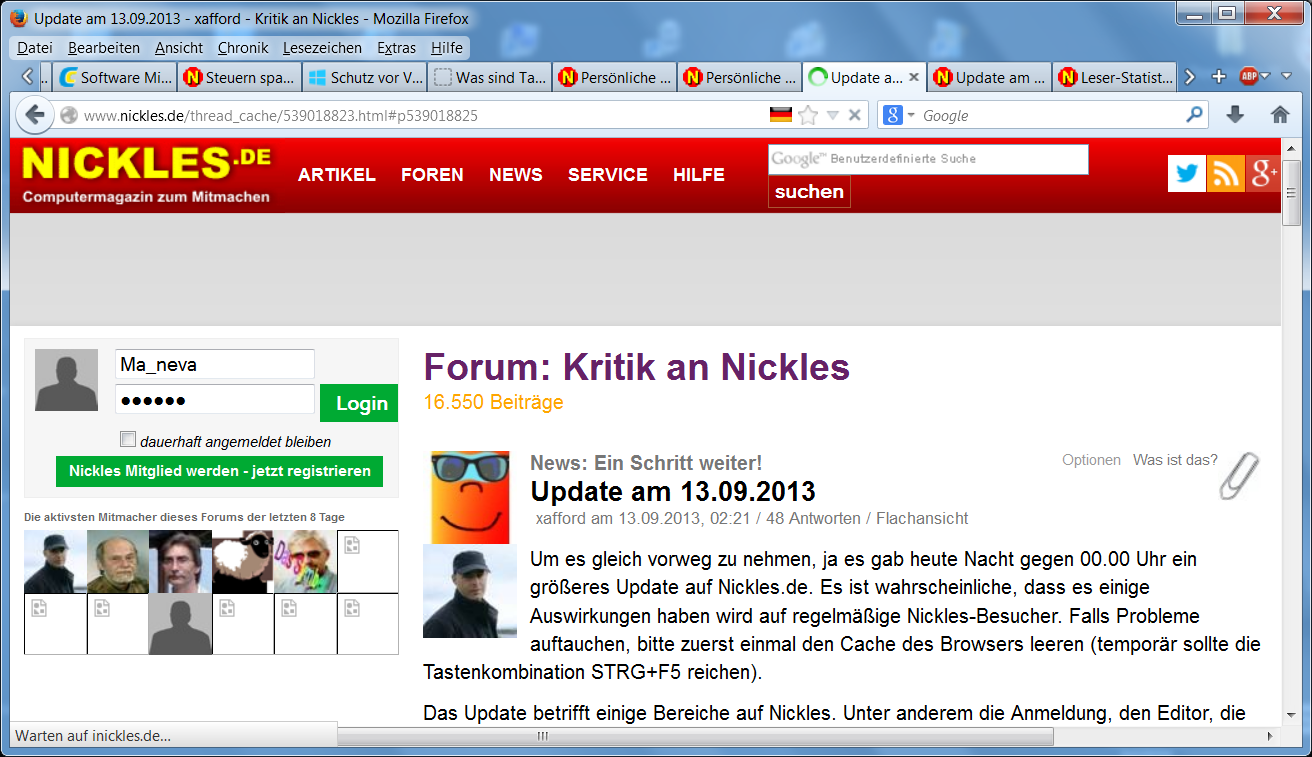
Task: Go back with the browser back arrow
Action: [x=35, y=115]
